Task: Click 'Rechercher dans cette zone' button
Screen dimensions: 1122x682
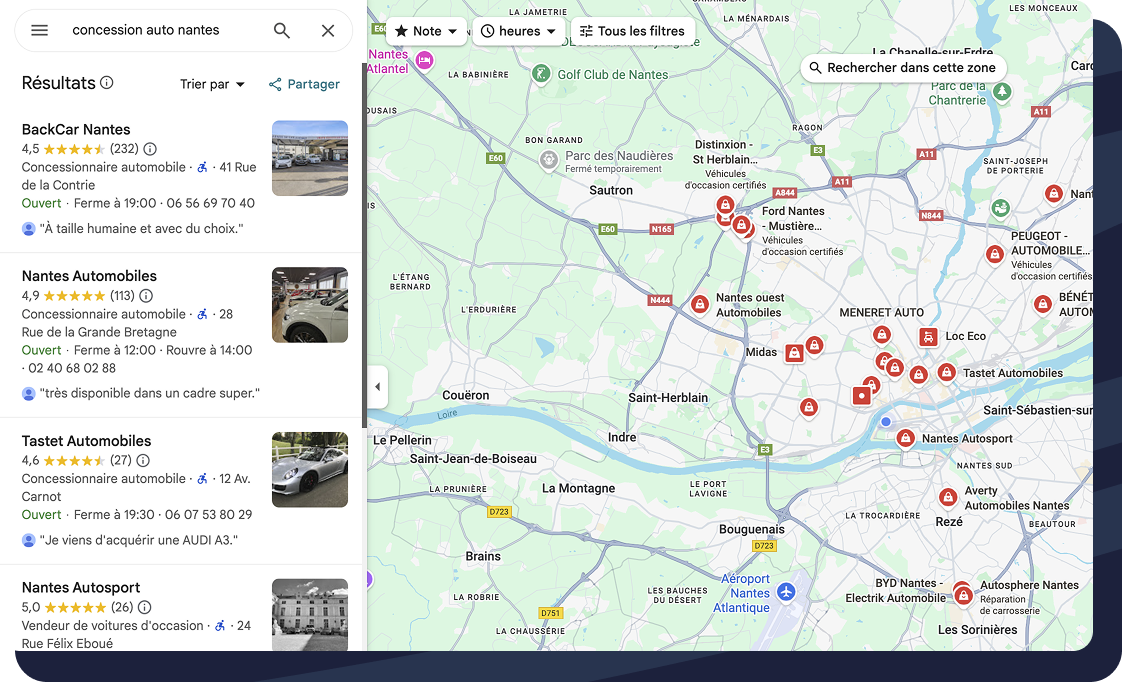Action: point(903,67)
